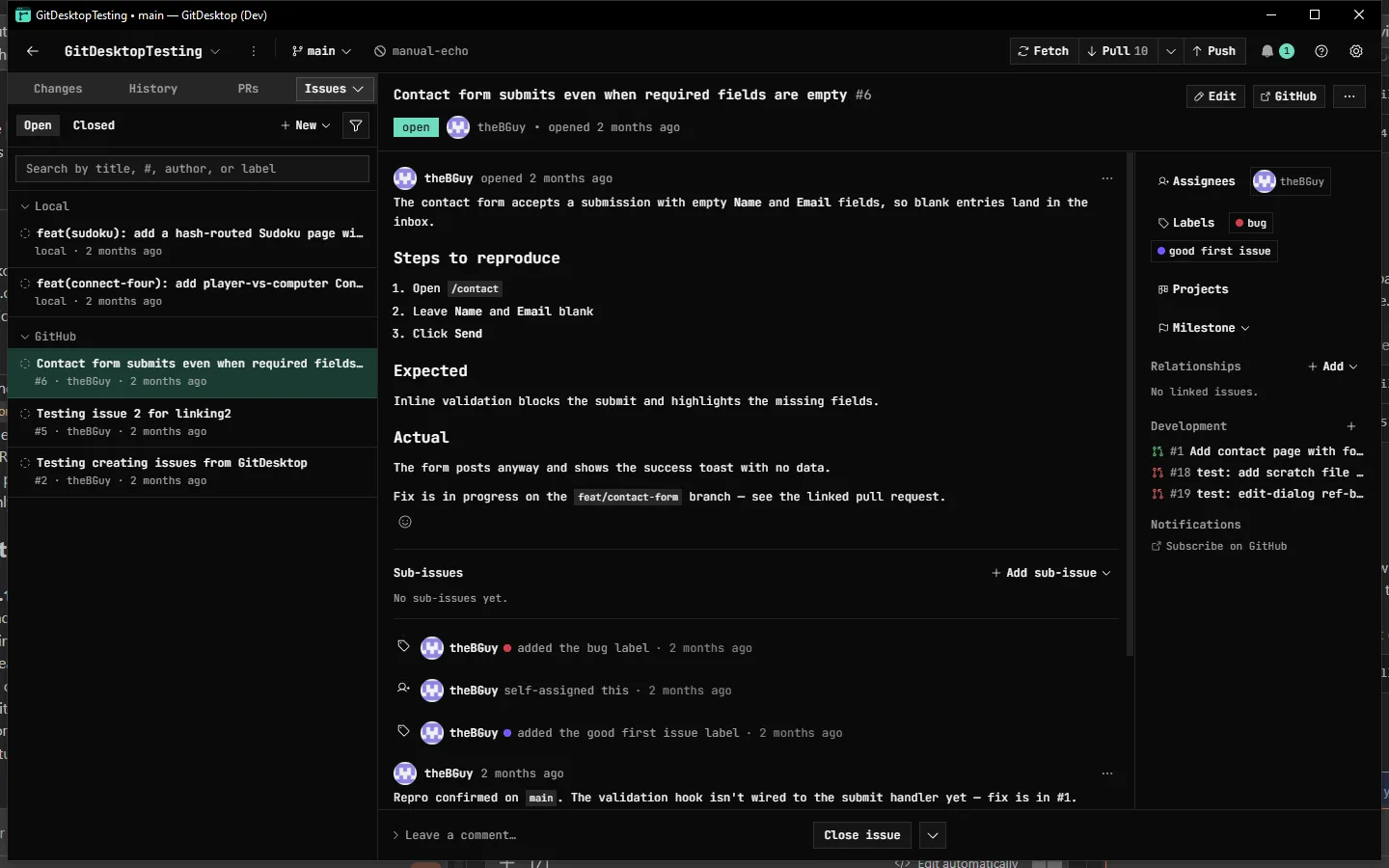The height and width of the screenshot is (868, 1389).
Task: Click the GitDesktop app icon in the title bar
Action: (23, 15)
